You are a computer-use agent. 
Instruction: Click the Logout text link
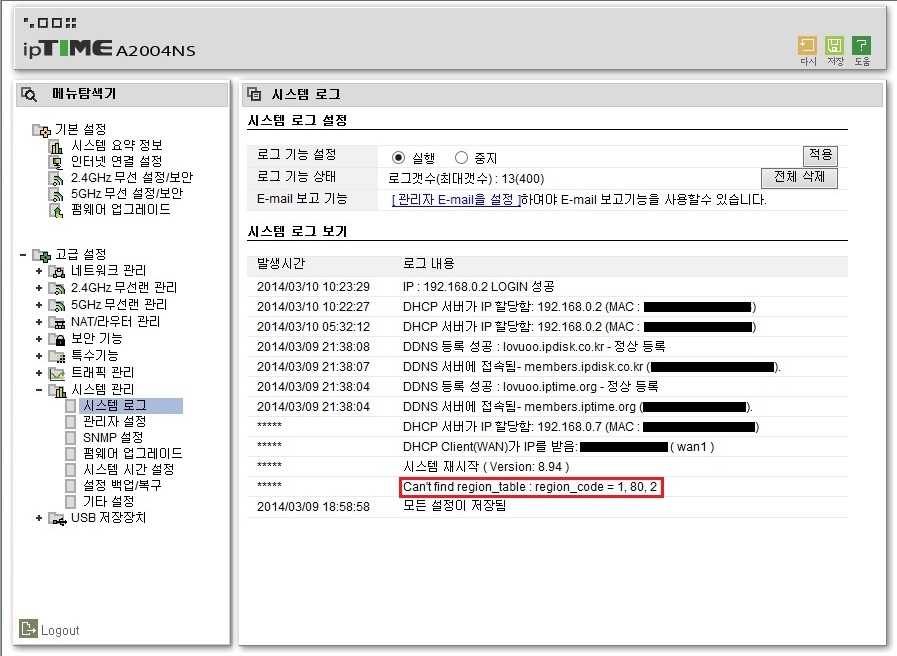pos(60,630)
